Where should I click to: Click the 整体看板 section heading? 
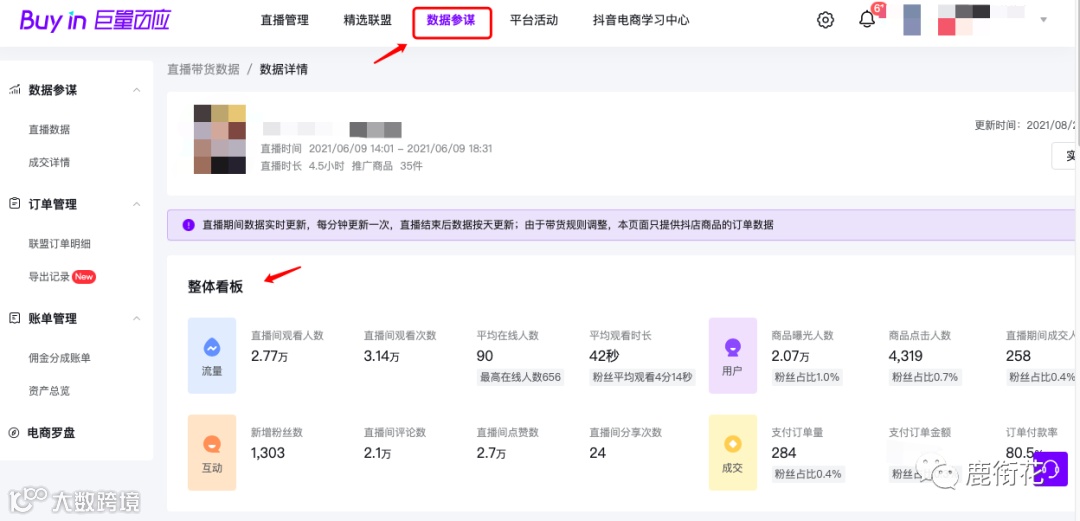click(216, 287)
